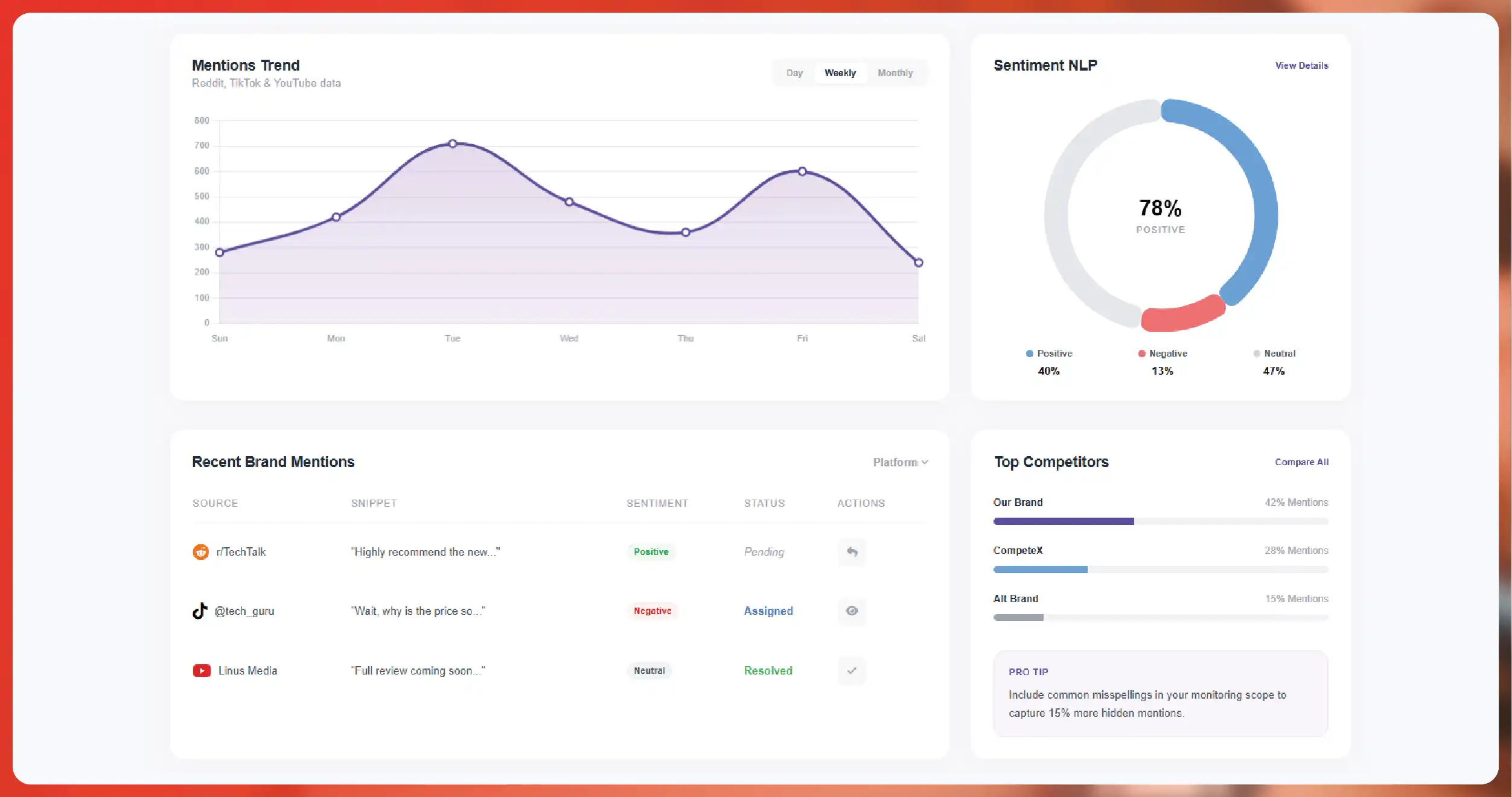Switch the mentions trend to Day view
The image size is (1512, 797).
pyautogui.click(x=794, y=72)
